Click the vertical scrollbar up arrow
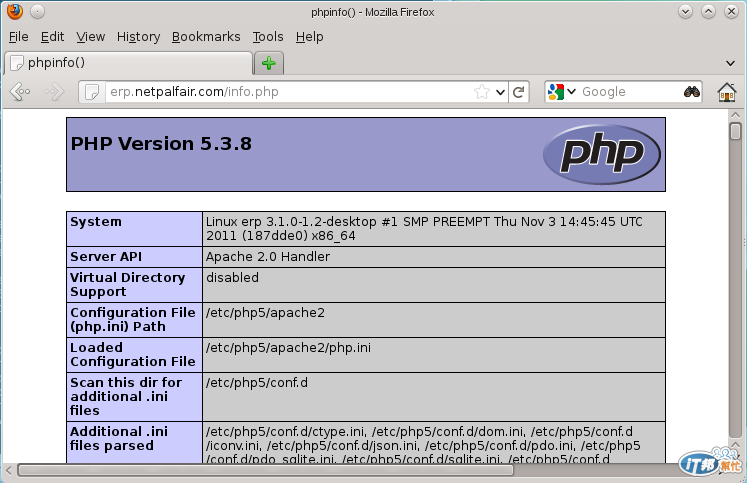This screenshot has height=483, width=747. 735,115
